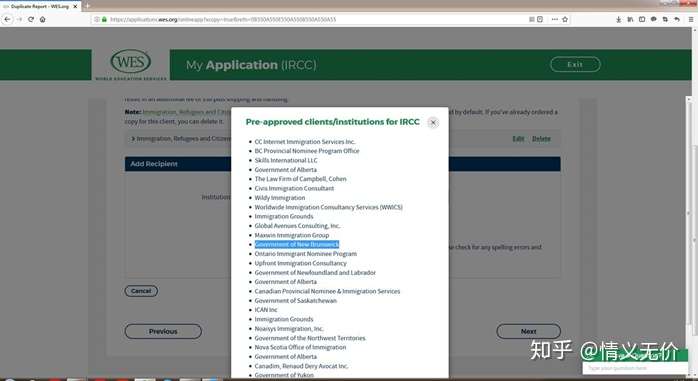Viewport: 698px width, 381px height.
Task: Bookmark this page with the star icon
Action: point(565,19)
